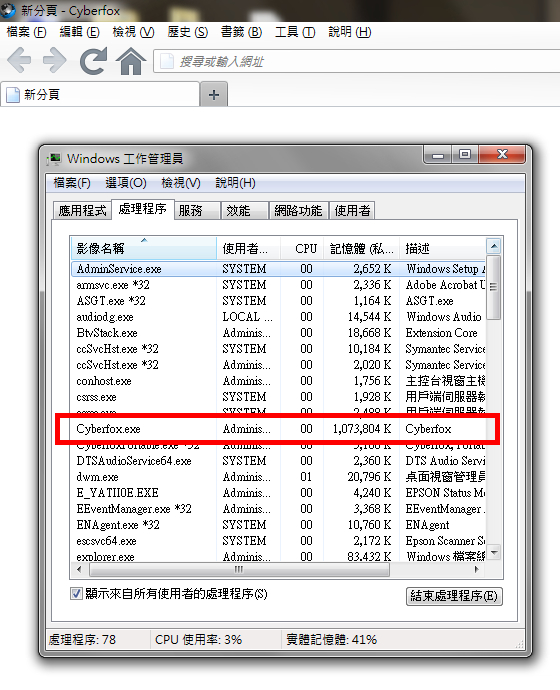Open Cyberfox 檢視 (V) menu
560x690 pixels.
[x=133, y=32]
